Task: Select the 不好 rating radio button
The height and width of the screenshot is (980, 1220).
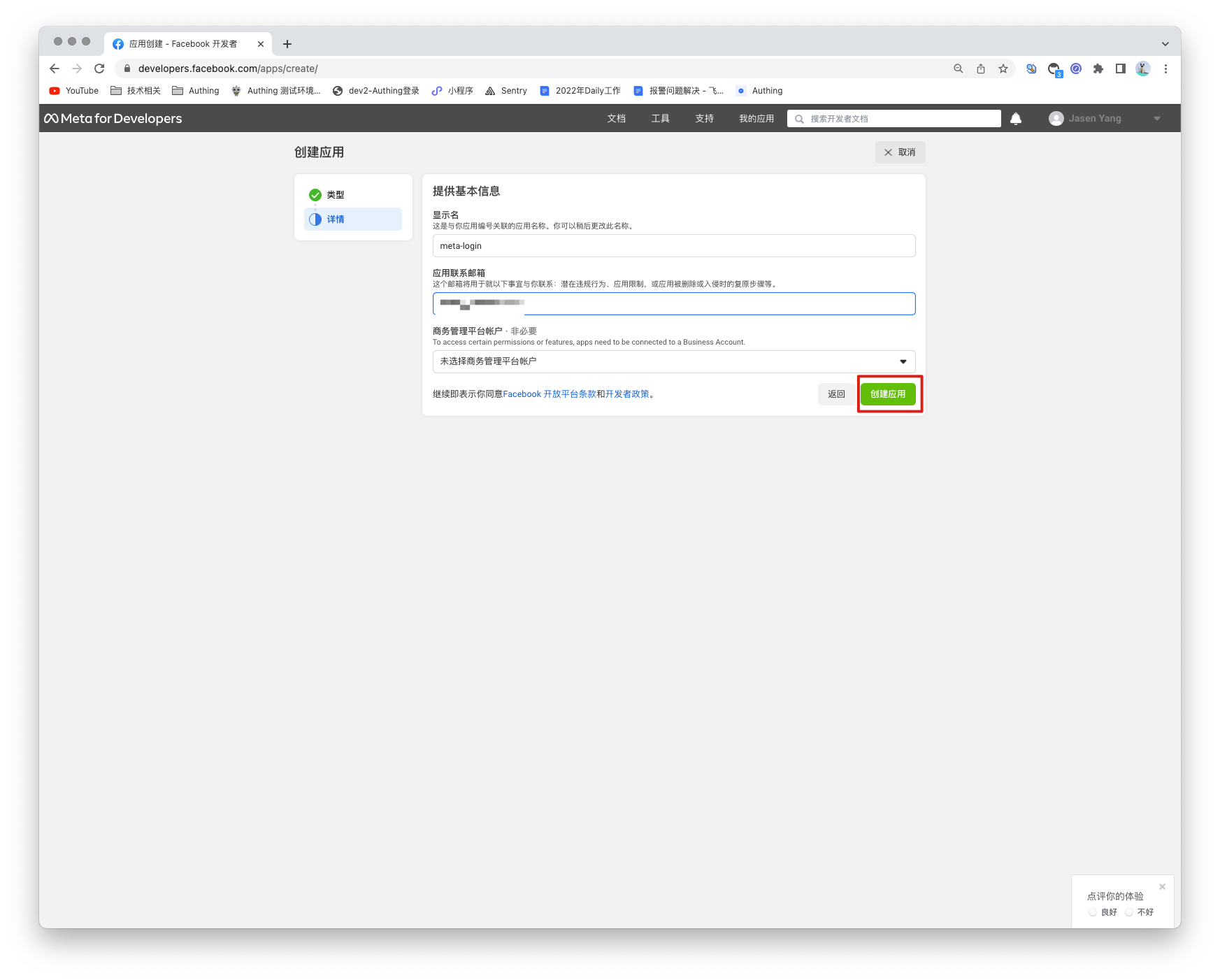Action: pyautogui.click(x=1129, y=912)
